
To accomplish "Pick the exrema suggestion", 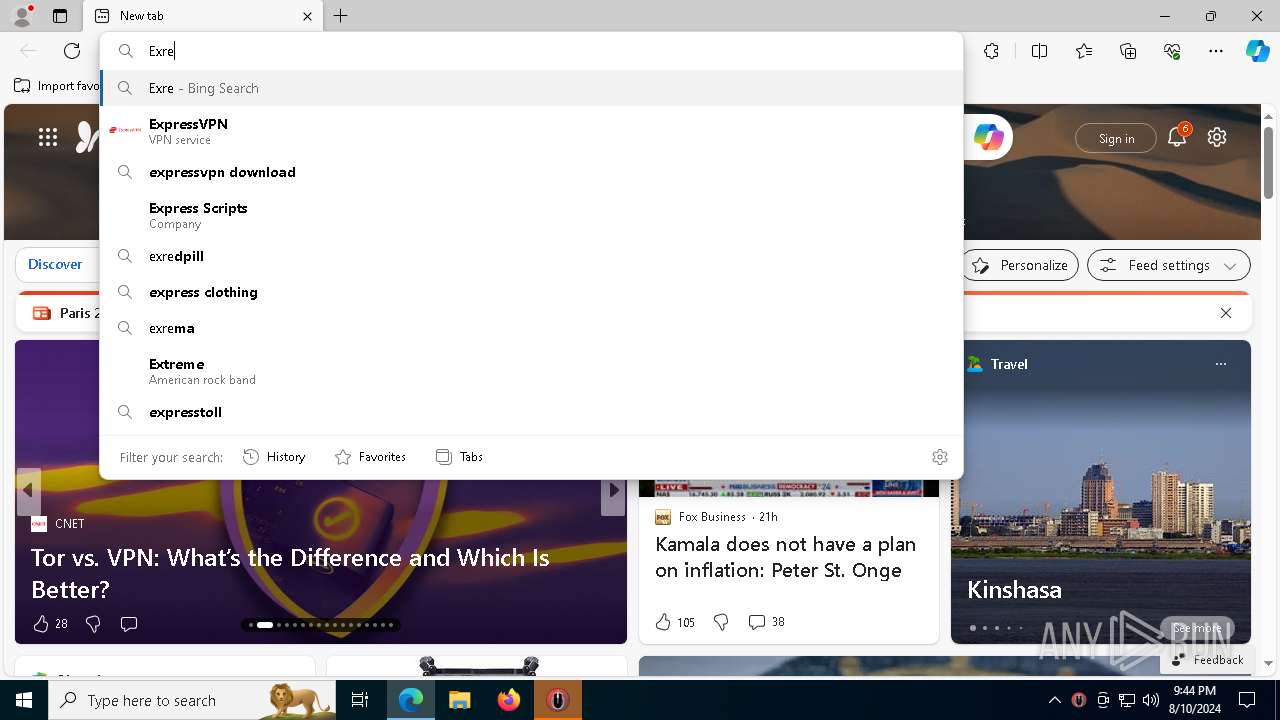I will 532,328.
